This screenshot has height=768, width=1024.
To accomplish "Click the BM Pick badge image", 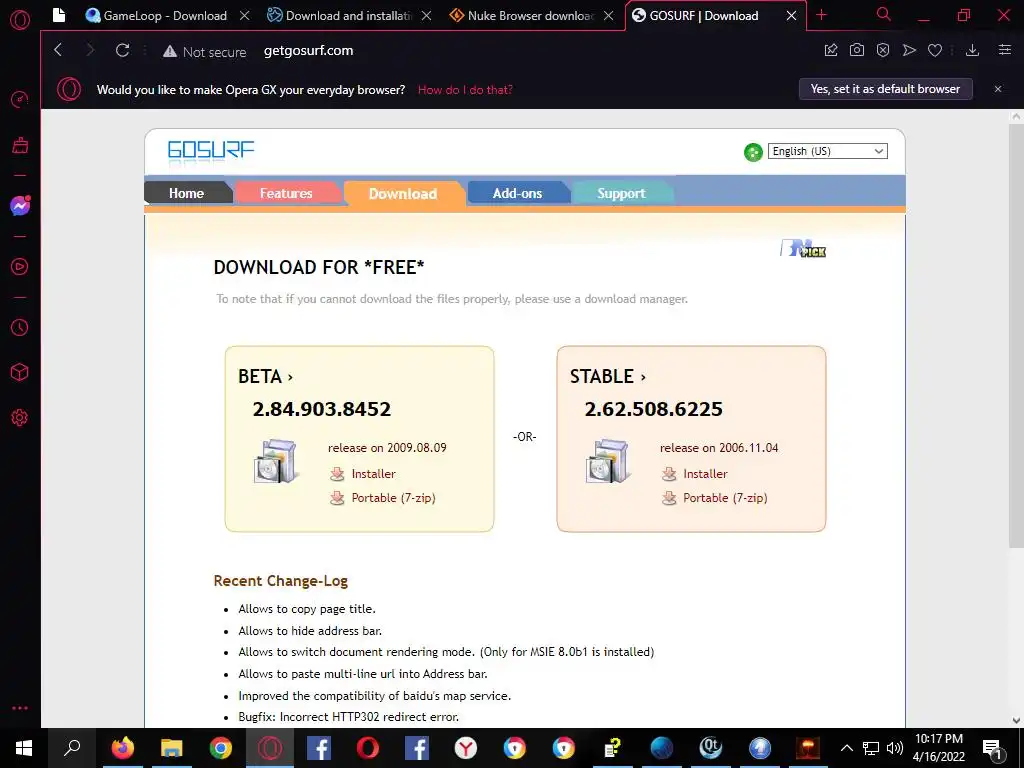I will [803, 249].
